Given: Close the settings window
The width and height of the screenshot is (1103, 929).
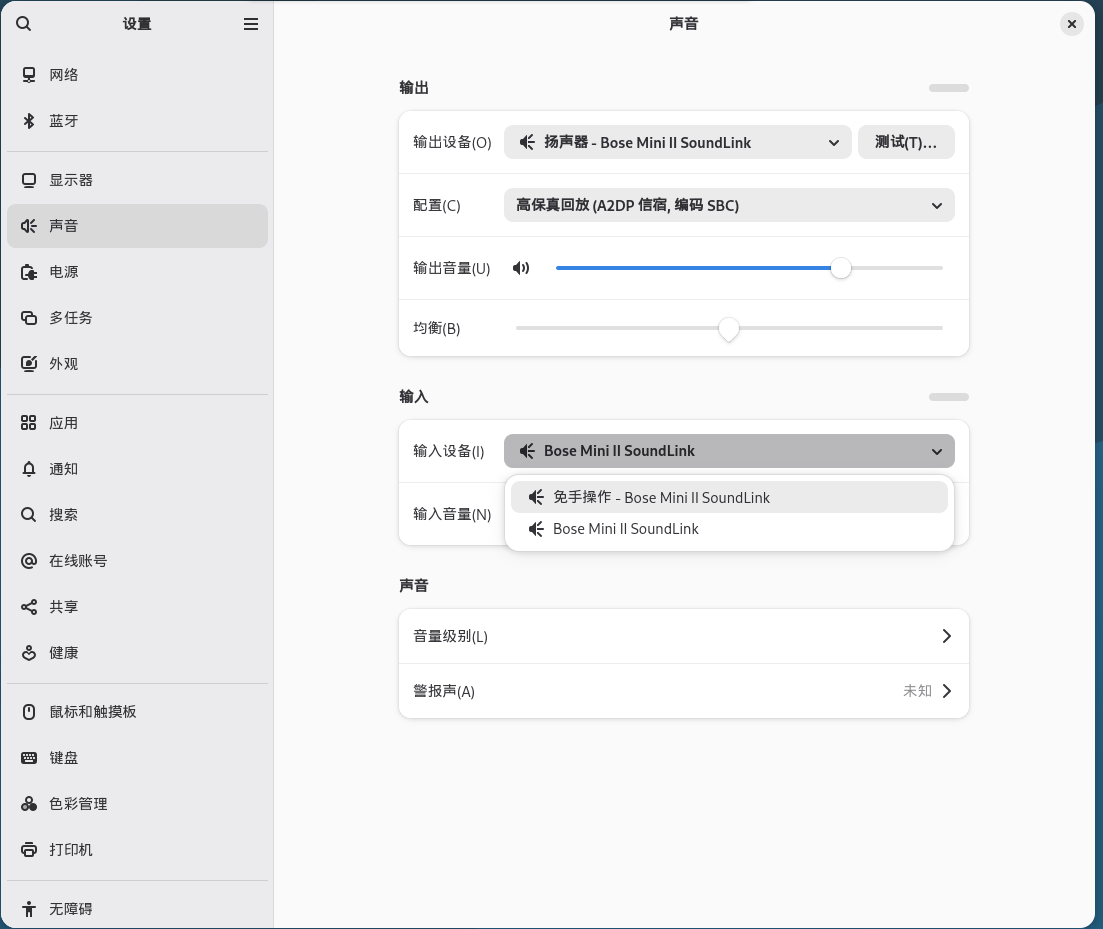Looking at the screenshot, I should tap(1071, 24).
